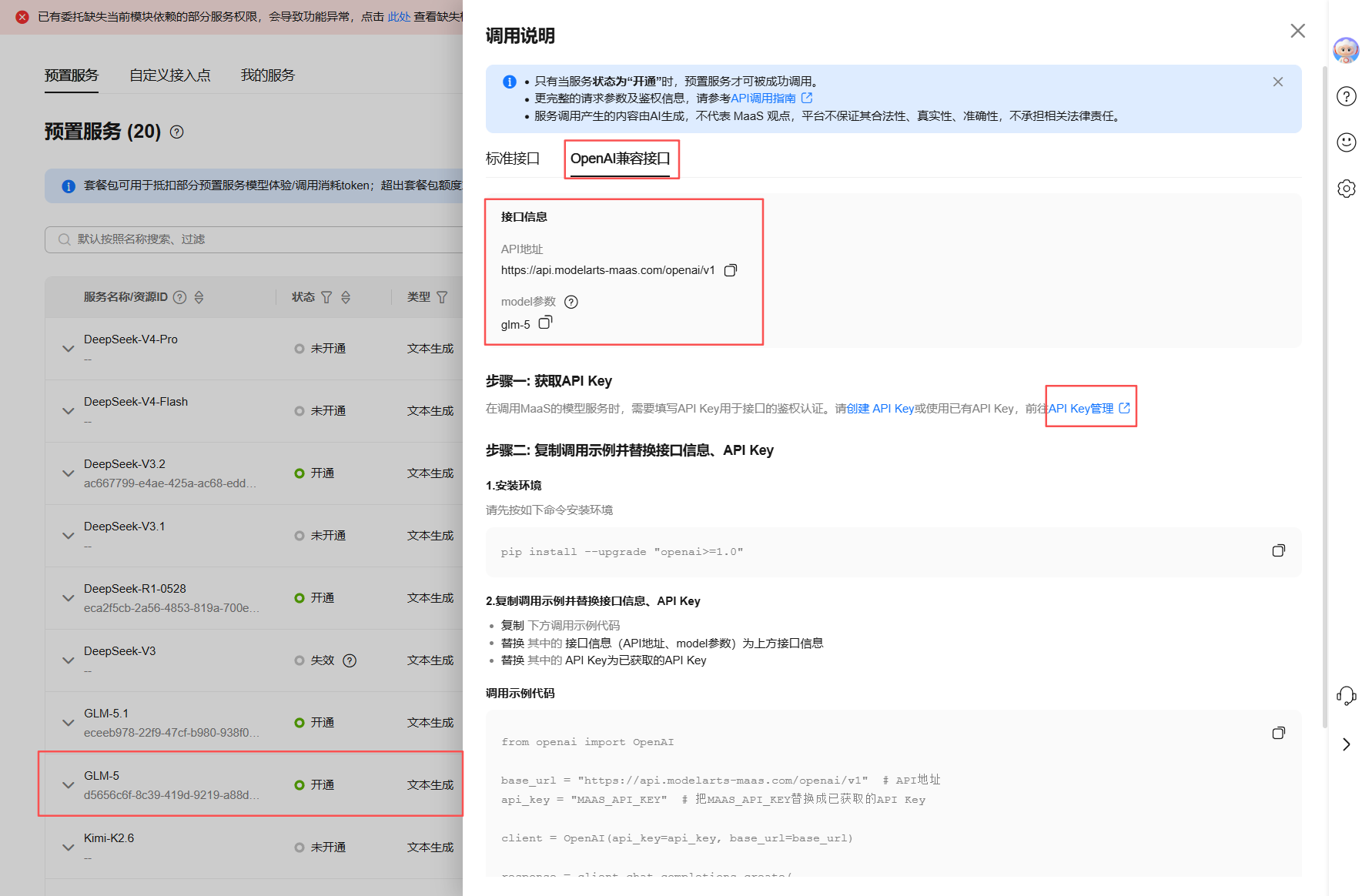Image resolution: width=1362 pixels, height=896 pixels.
Task: Click the Kimi-K2.6 service name
Action: [109, 838]
